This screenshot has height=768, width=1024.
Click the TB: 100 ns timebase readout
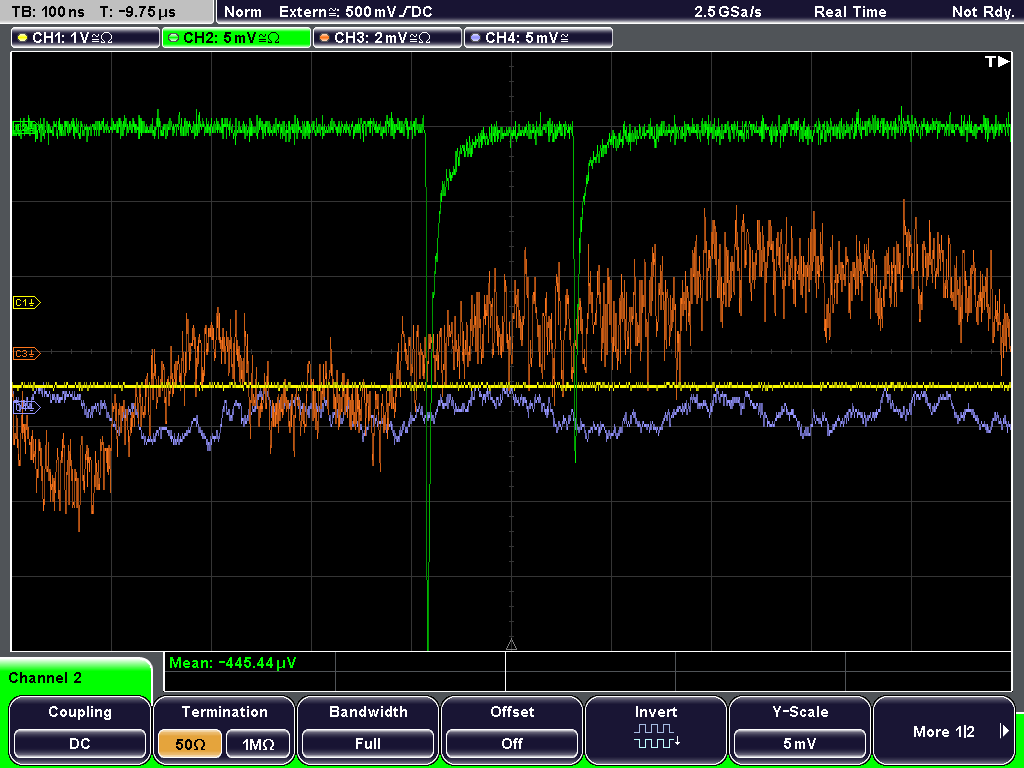(48, 12)
